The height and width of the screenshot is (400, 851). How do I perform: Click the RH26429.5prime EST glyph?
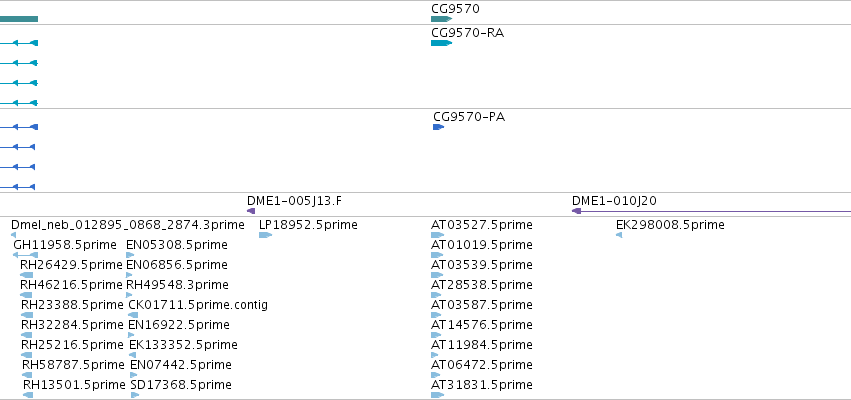(27, 275)
